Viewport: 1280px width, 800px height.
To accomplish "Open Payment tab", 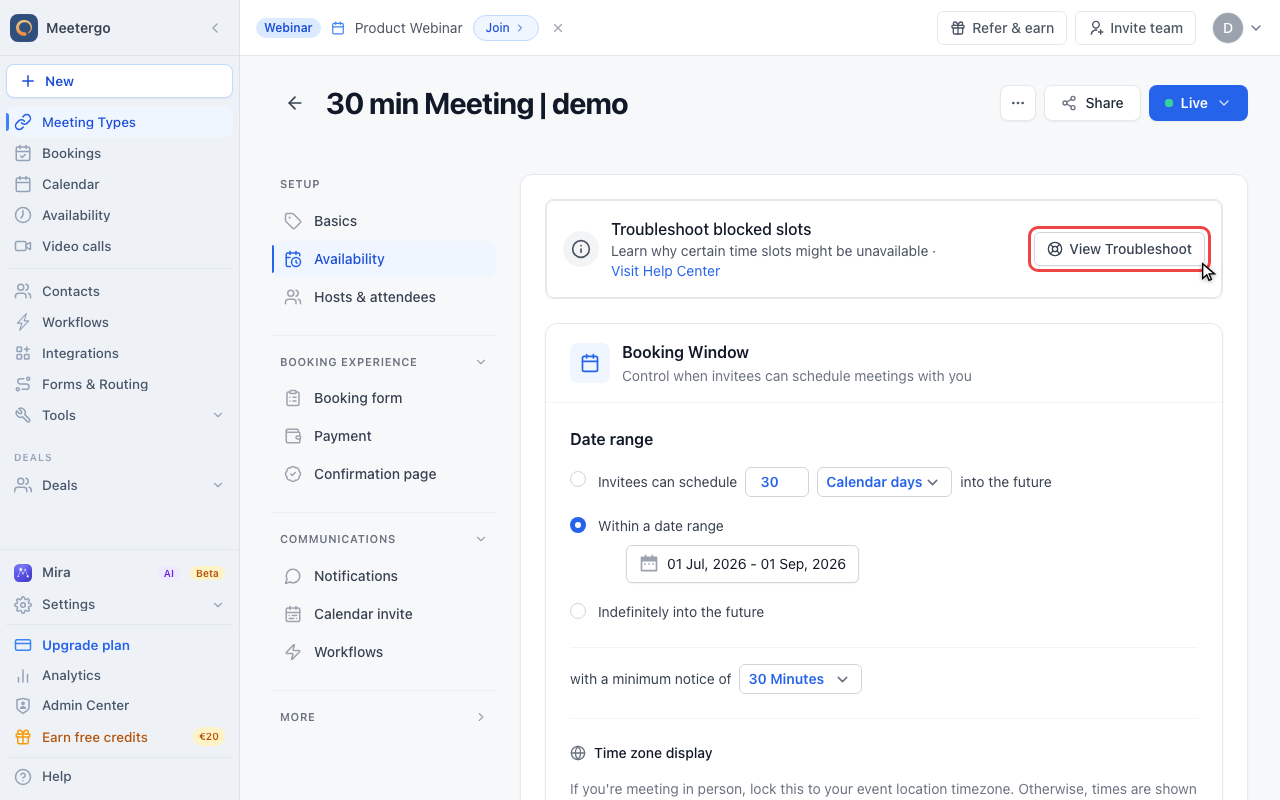I will pyautogui.click(x=384, y=436).
